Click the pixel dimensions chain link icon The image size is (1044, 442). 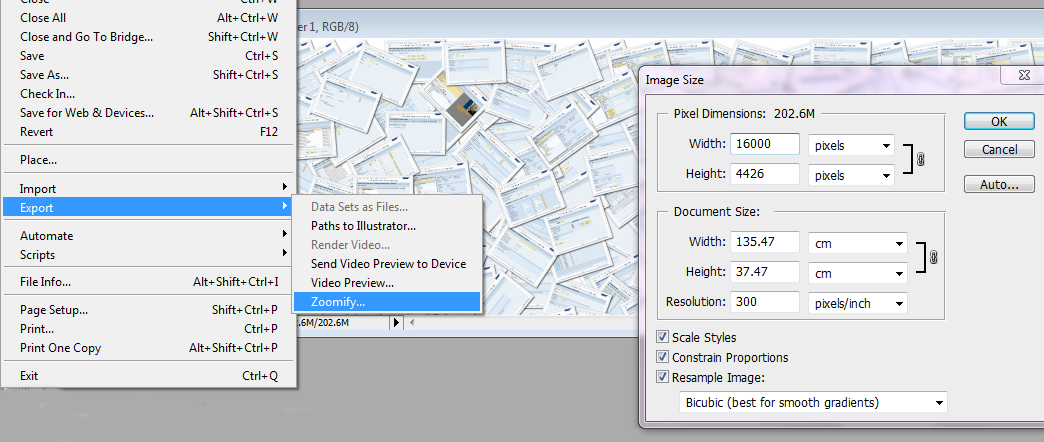tap(921, 159)
